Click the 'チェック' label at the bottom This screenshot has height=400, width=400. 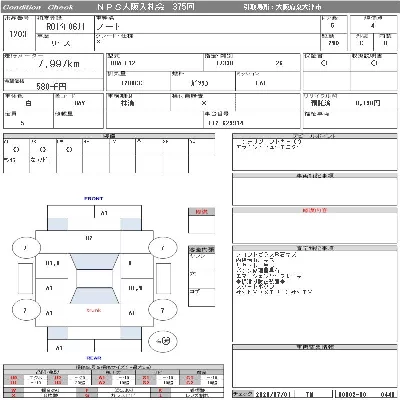243,394
